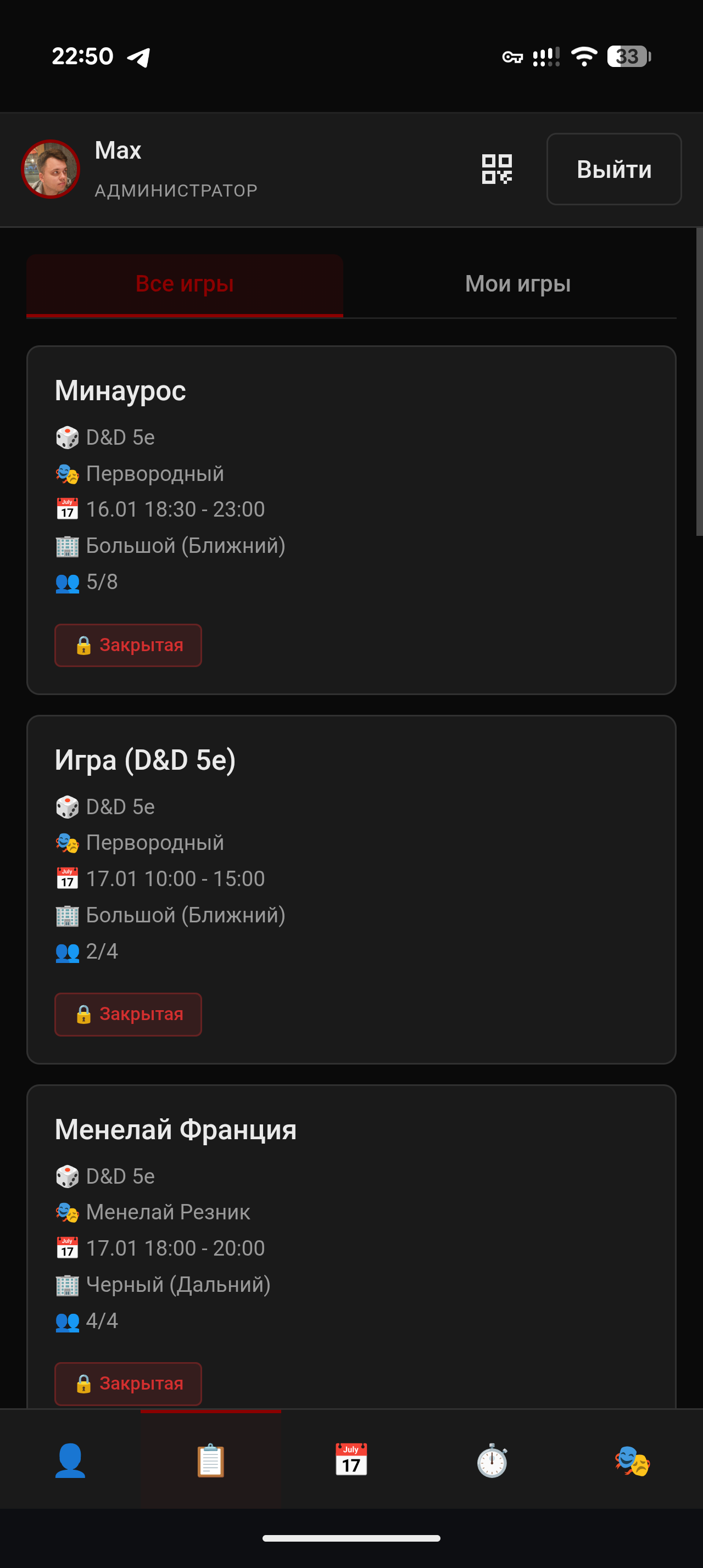The height and width of the screenshot is (1568, 703).
Task: Tap the Закрытая badge on Менелай Франция
Action: pos(129,1384)
